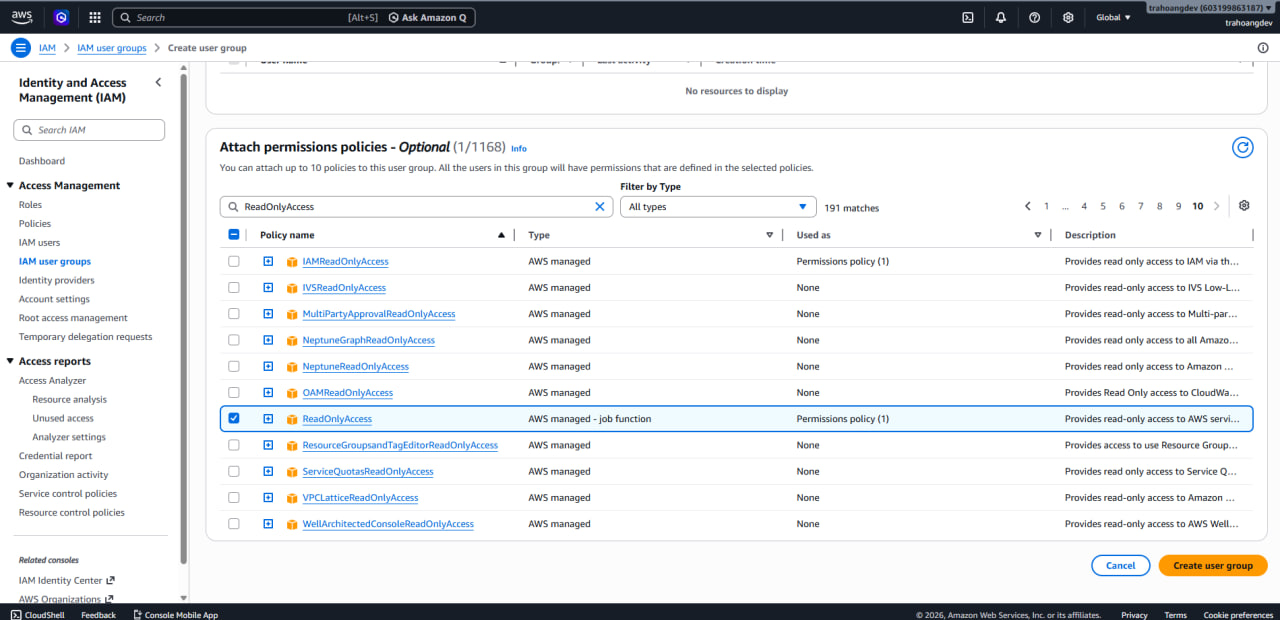This screenshot has height=620, width=1280.
Task: Expand VPCLatticeReadOnlyAccess row details
Action: [268, 497]
